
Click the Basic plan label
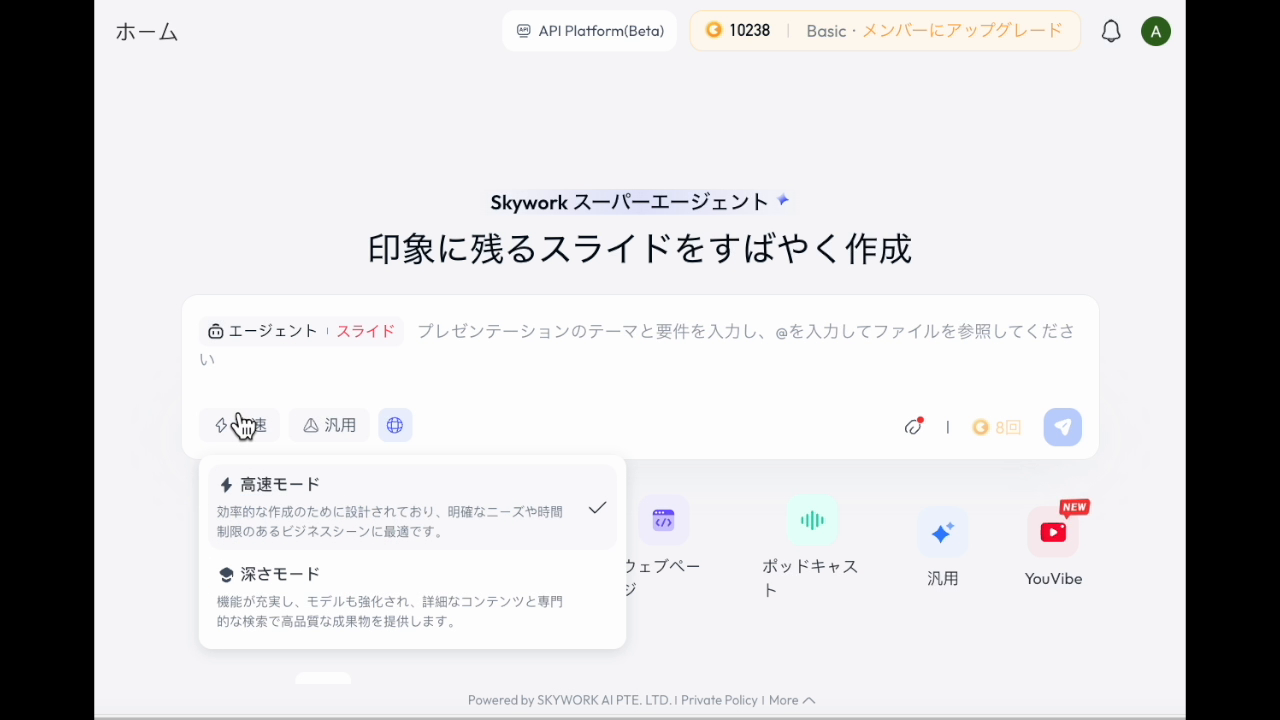[826, 31]
